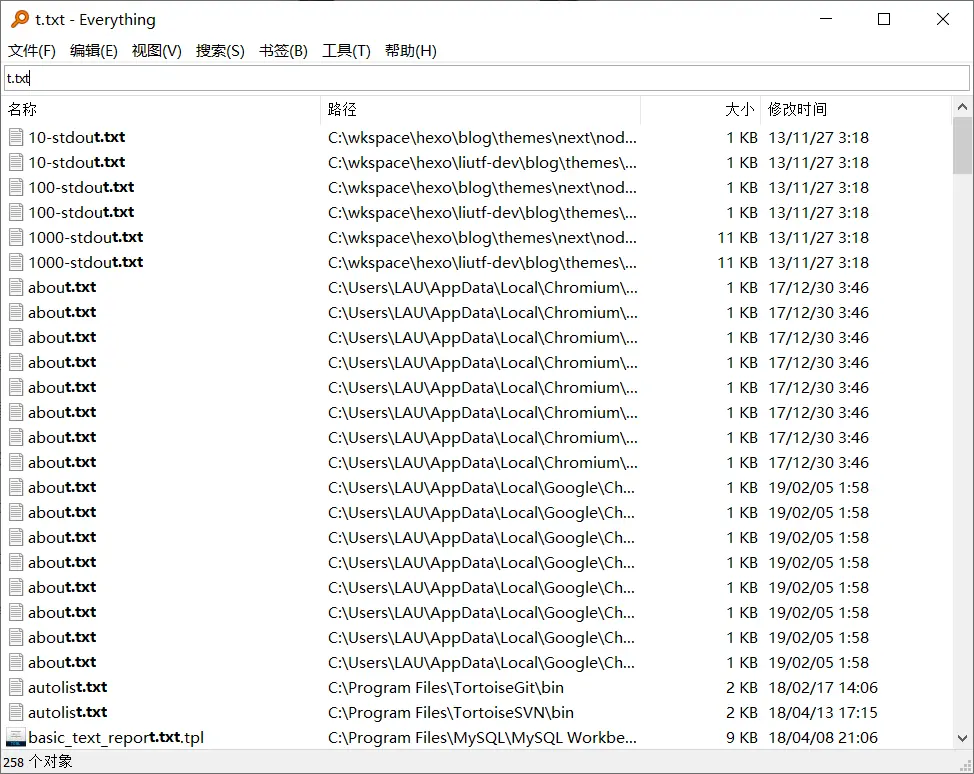
Task: Click the scrollbar down arrow
Action: (962, 738)
